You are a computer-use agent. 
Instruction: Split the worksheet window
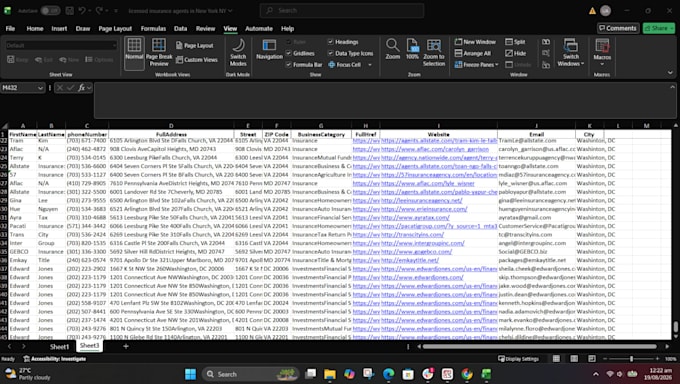(515, 42)
